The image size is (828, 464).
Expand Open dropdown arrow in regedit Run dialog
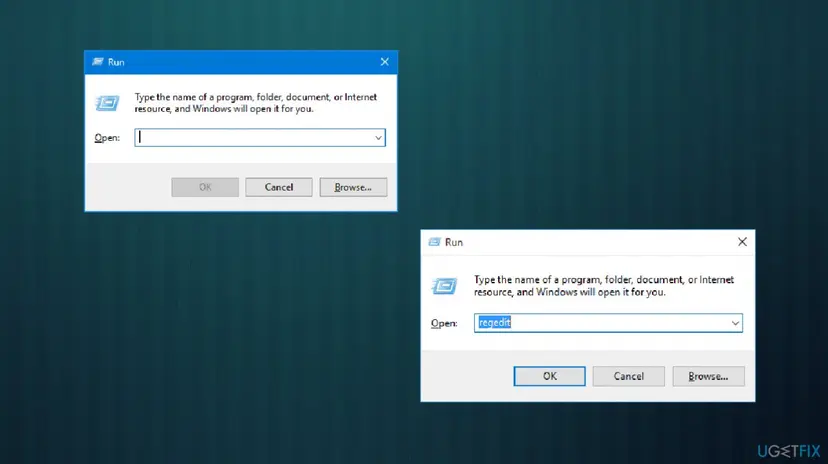pos(735,323)
